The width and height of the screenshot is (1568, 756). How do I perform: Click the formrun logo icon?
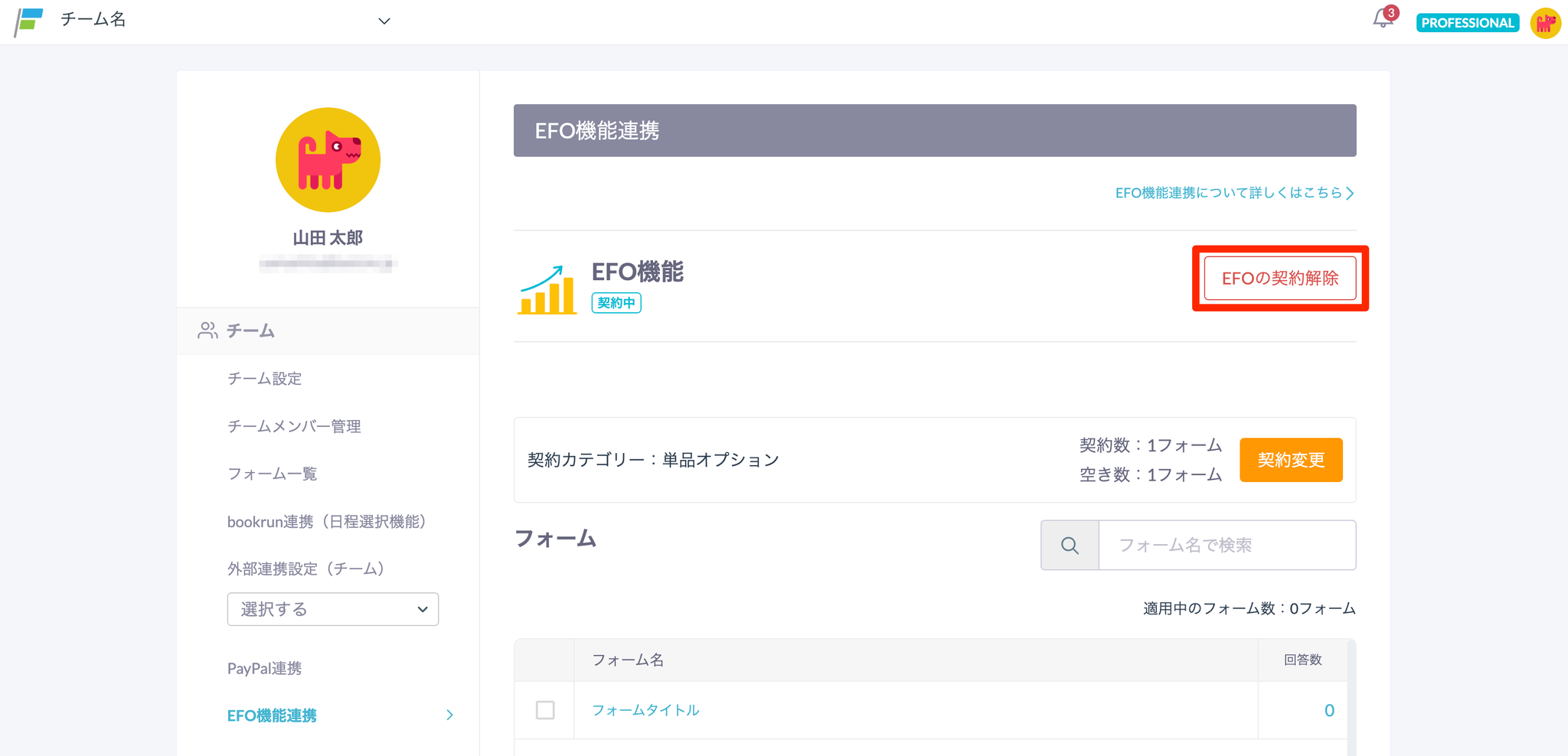pyautogui.click(x=29, y=21)
